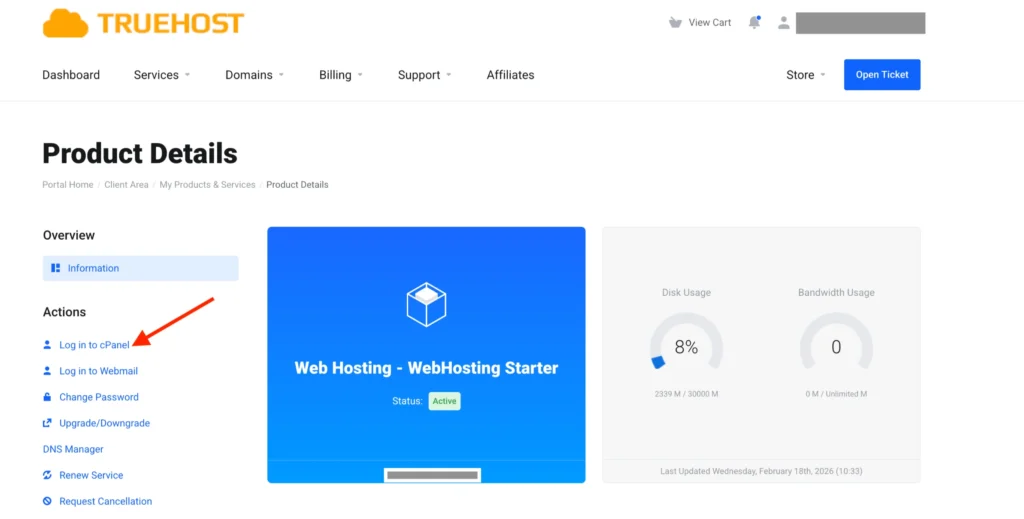The image size is (1024, 519).
Task: Click the View Cart link
Action: pyautogui.click(x=710, y=23)
